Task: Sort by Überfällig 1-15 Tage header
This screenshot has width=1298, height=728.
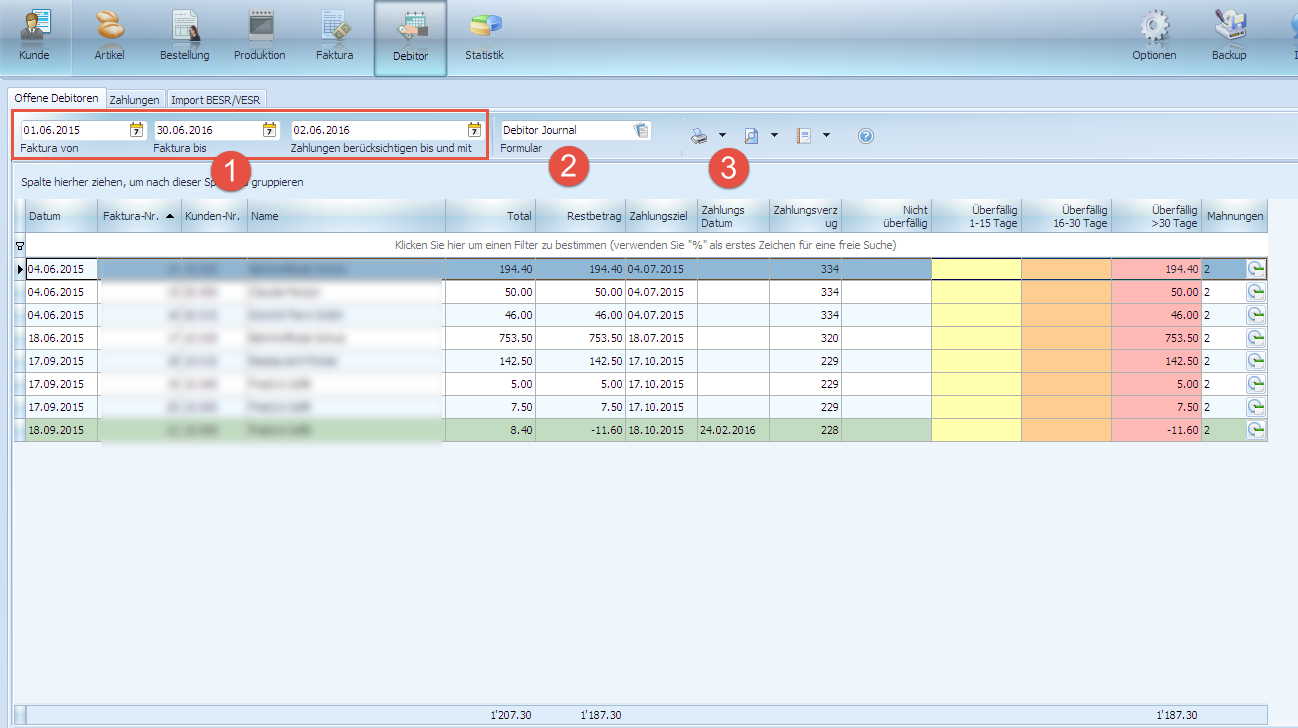Action: click(976, 216)
